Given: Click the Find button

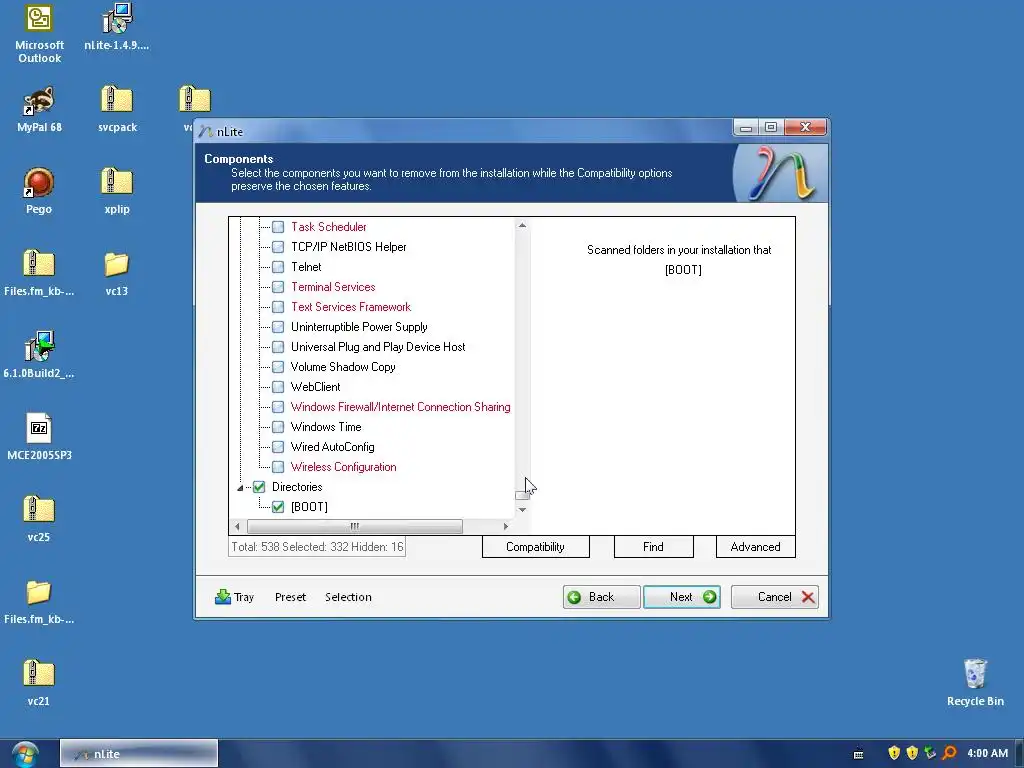Looking at the screenshot, I should [654, 547].
